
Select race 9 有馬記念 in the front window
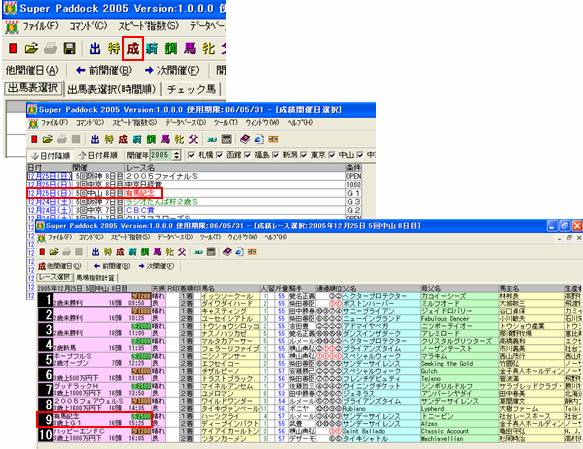click(x=94, y=420)
